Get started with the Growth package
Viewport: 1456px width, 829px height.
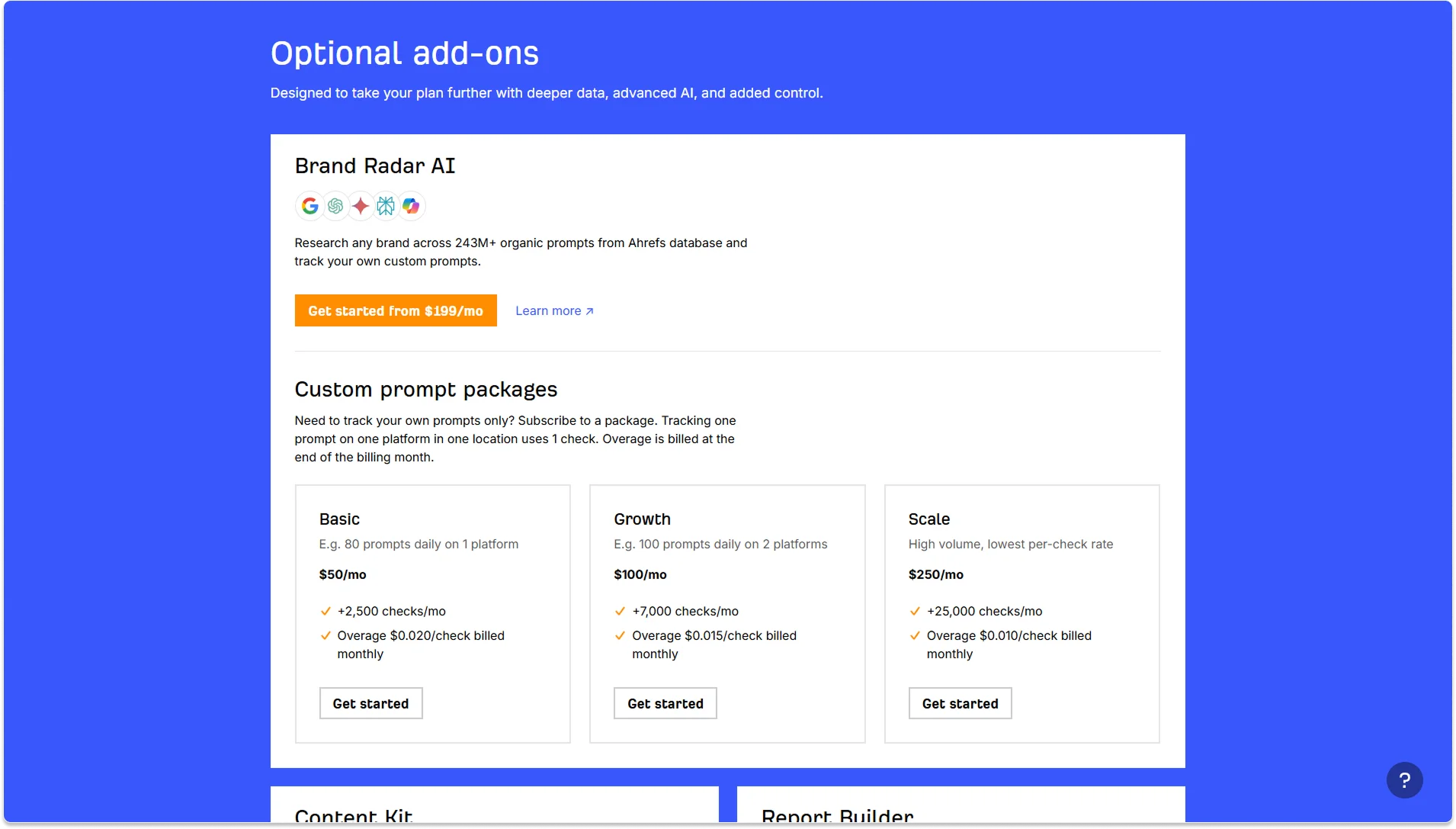[x=665, y=702]
